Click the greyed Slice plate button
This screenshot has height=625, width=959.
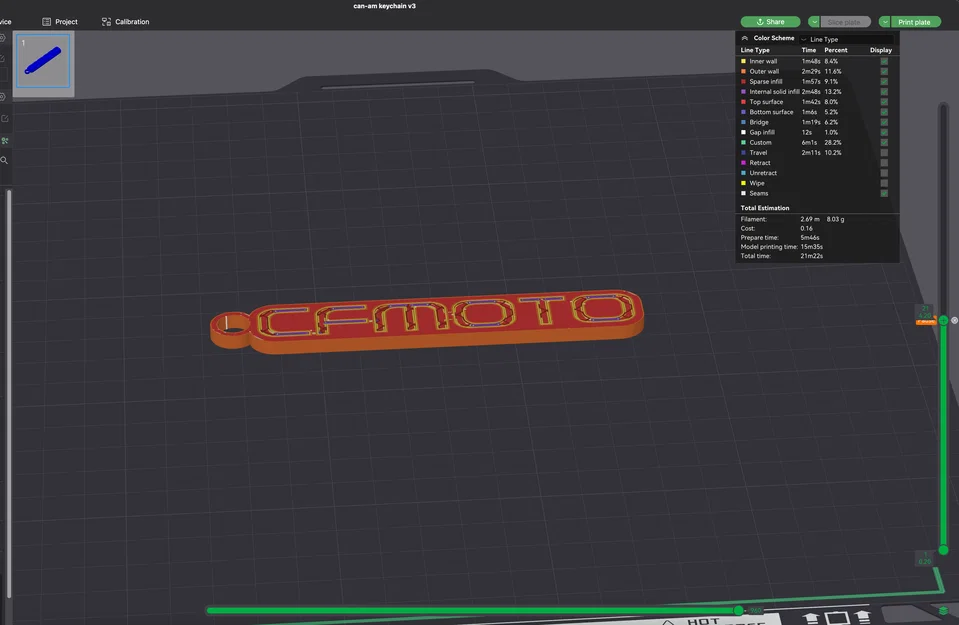point(845,22)
